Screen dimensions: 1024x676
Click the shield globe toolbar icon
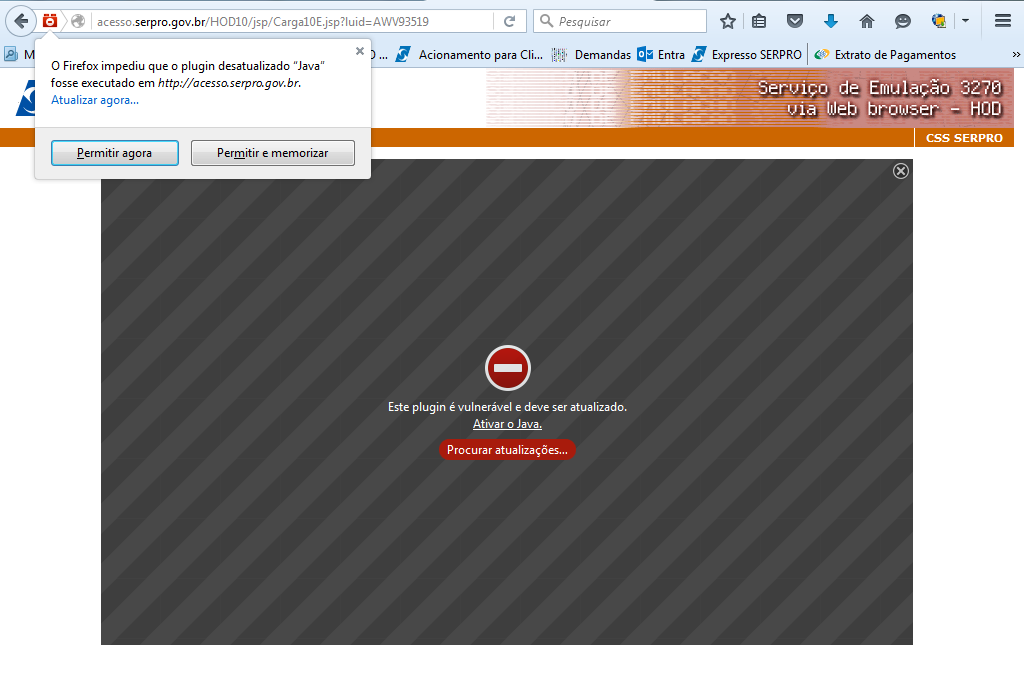pos(938,22)
